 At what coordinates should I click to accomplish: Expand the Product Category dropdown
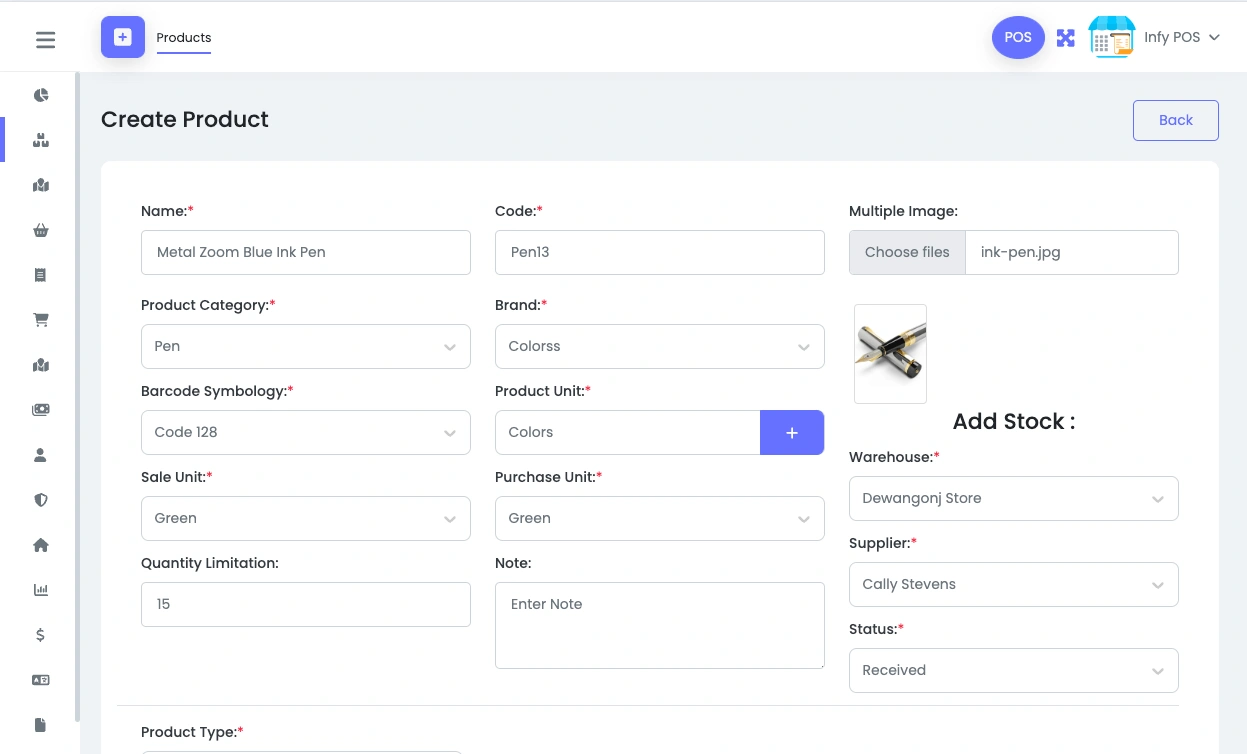coord(305,346)
